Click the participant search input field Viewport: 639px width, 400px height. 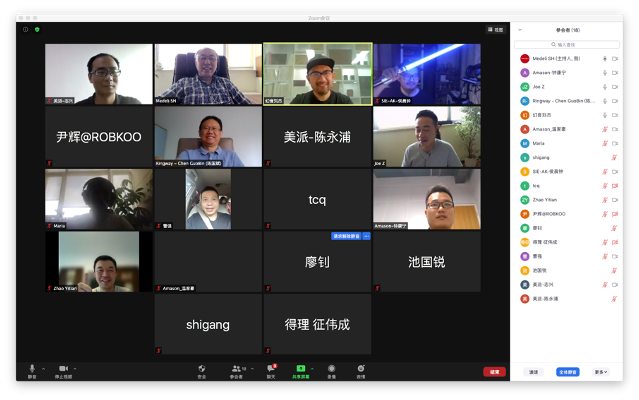point(574,44)
